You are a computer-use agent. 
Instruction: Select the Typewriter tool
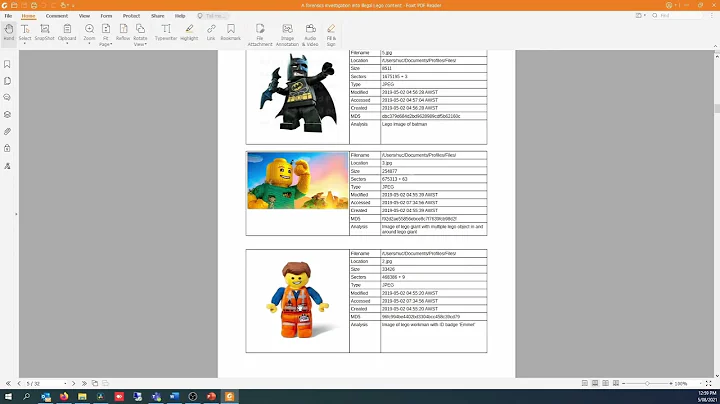pos(166,33)
